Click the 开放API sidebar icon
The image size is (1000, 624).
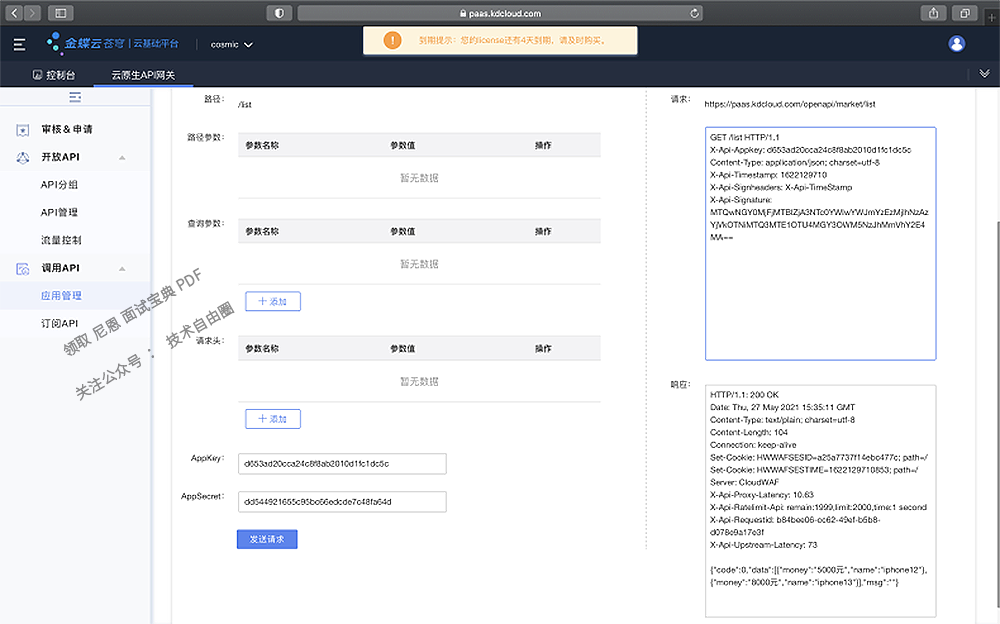tap(23, 158)
